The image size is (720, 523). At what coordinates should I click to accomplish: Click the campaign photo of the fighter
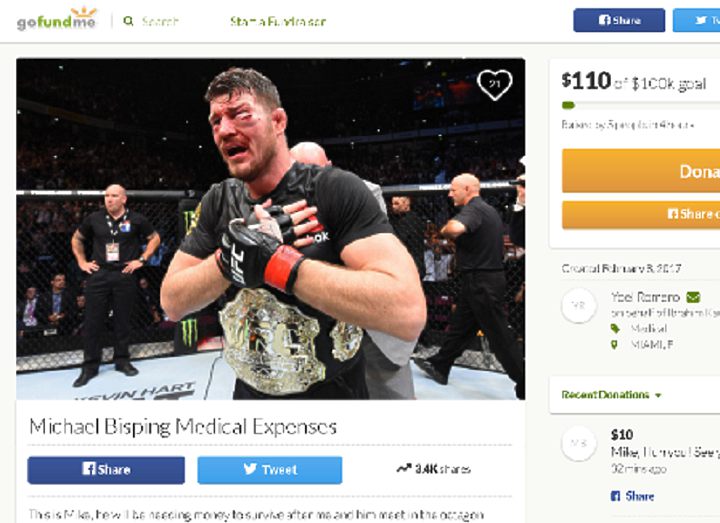point(270,228)
